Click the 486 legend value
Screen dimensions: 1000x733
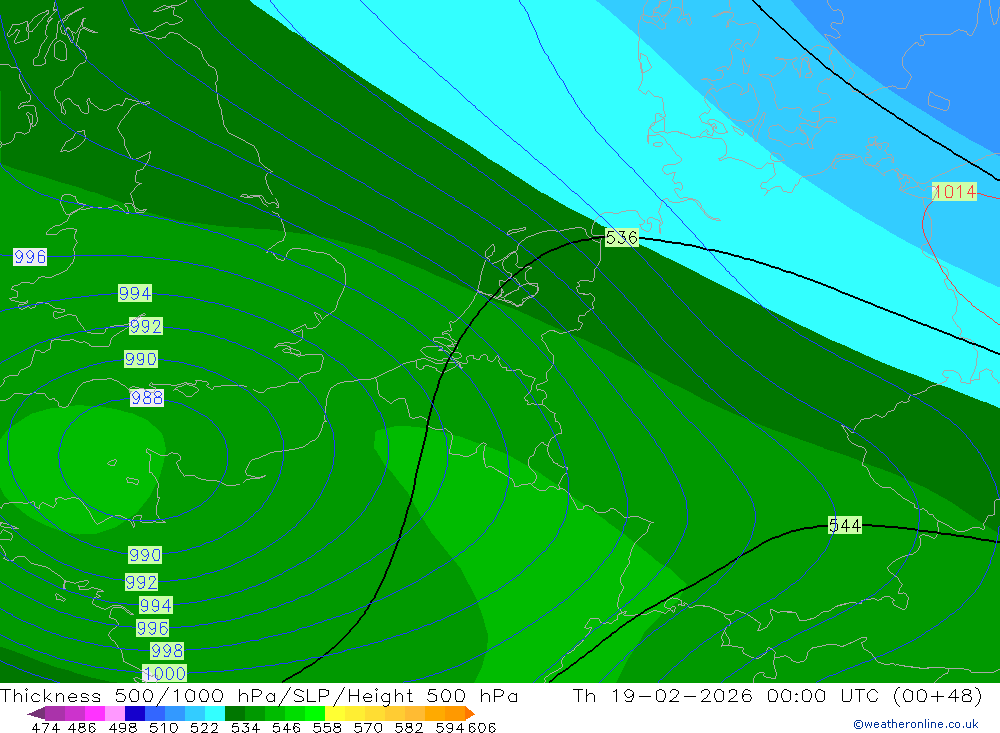(81, 727)
